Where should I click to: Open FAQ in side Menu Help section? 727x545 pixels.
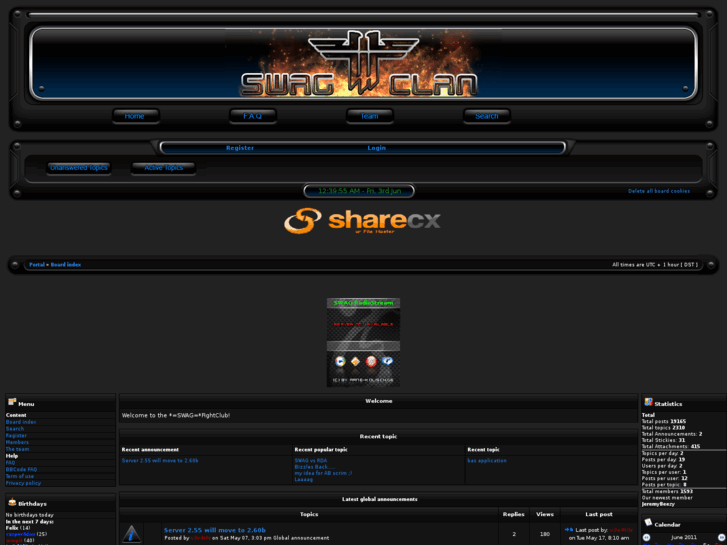tap(10, 462)
